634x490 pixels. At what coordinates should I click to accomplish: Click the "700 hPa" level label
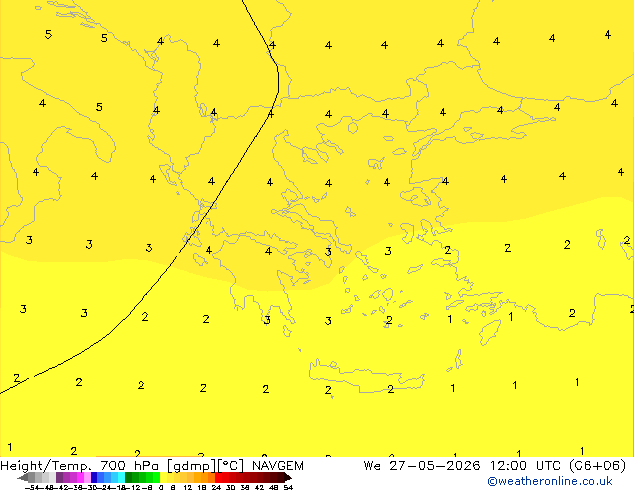point(129,466)
